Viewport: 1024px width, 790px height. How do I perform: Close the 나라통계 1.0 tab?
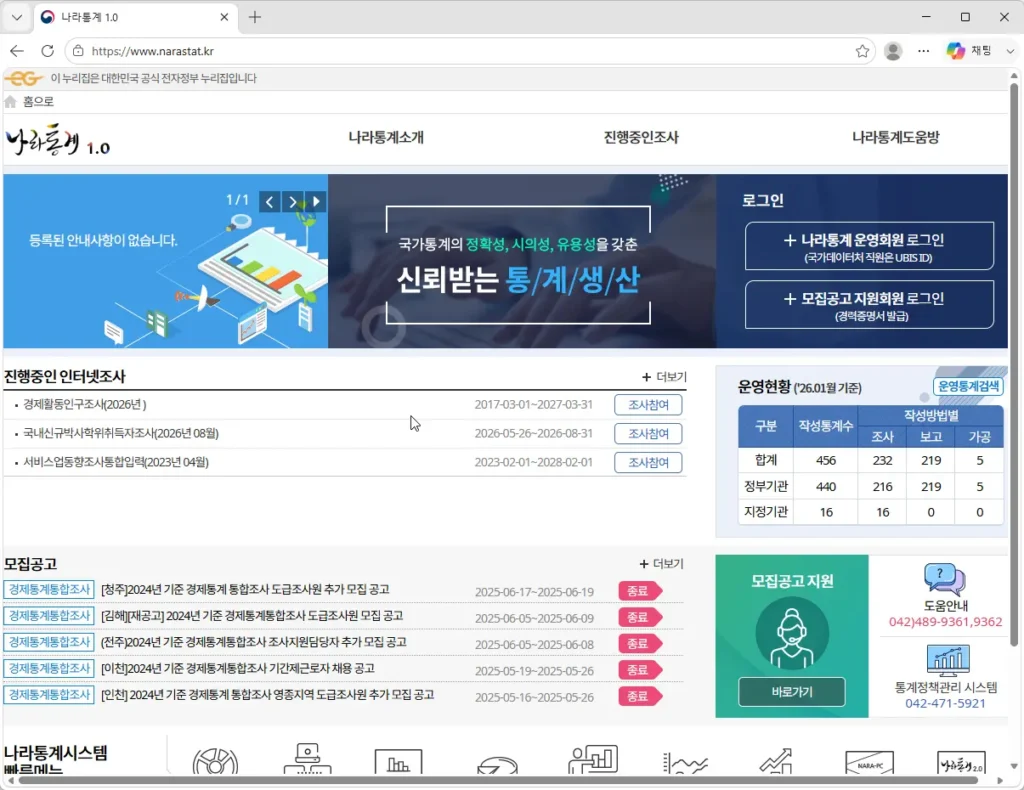[x=224, y=18]
